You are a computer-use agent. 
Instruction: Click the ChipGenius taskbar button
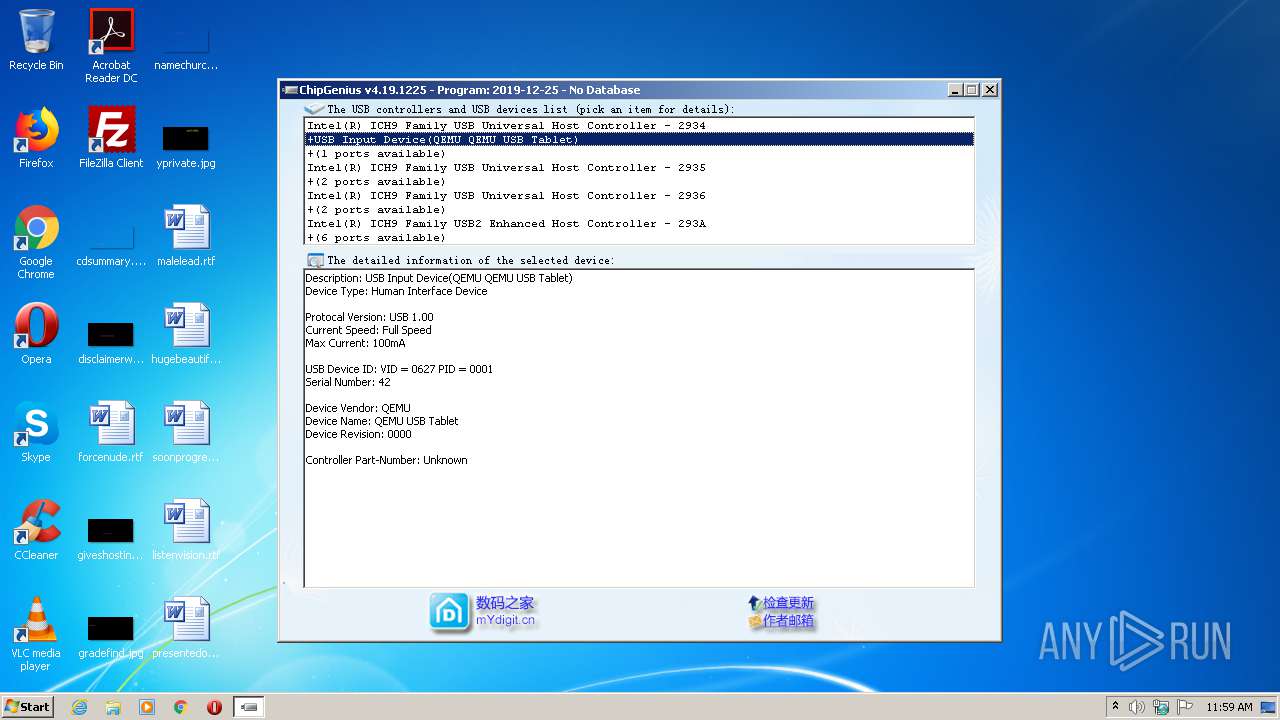pyautogui.click(x=249, y=707)
